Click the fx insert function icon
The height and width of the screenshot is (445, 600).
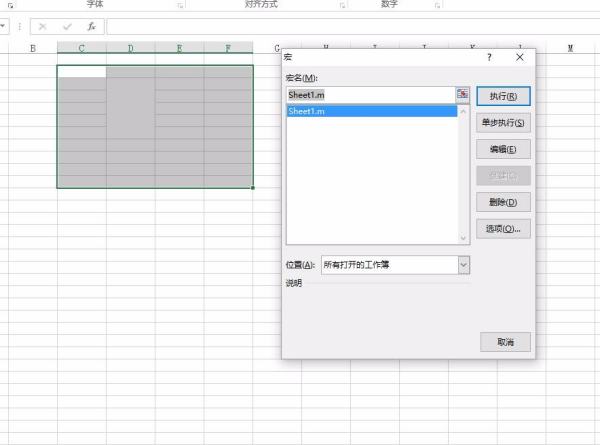(92, 26)
